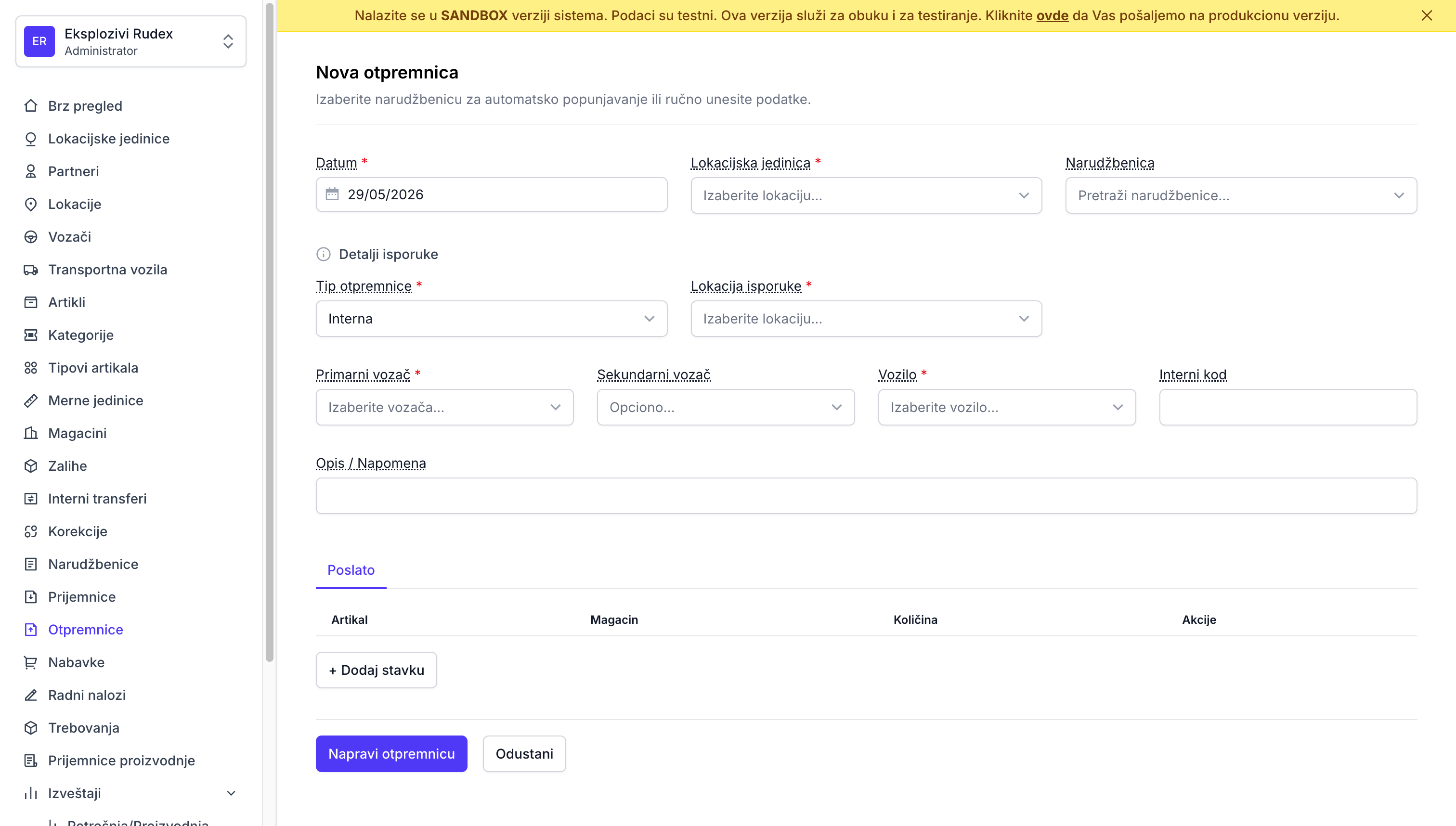The image size is (1456, 826).
Task: Open the Lokacija isporuke dropdown
Action: point(866,319)
